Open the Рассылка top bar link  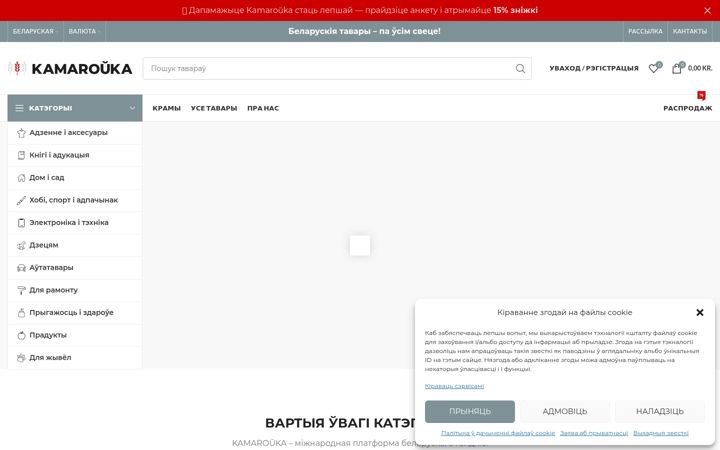tap(645, 31)
